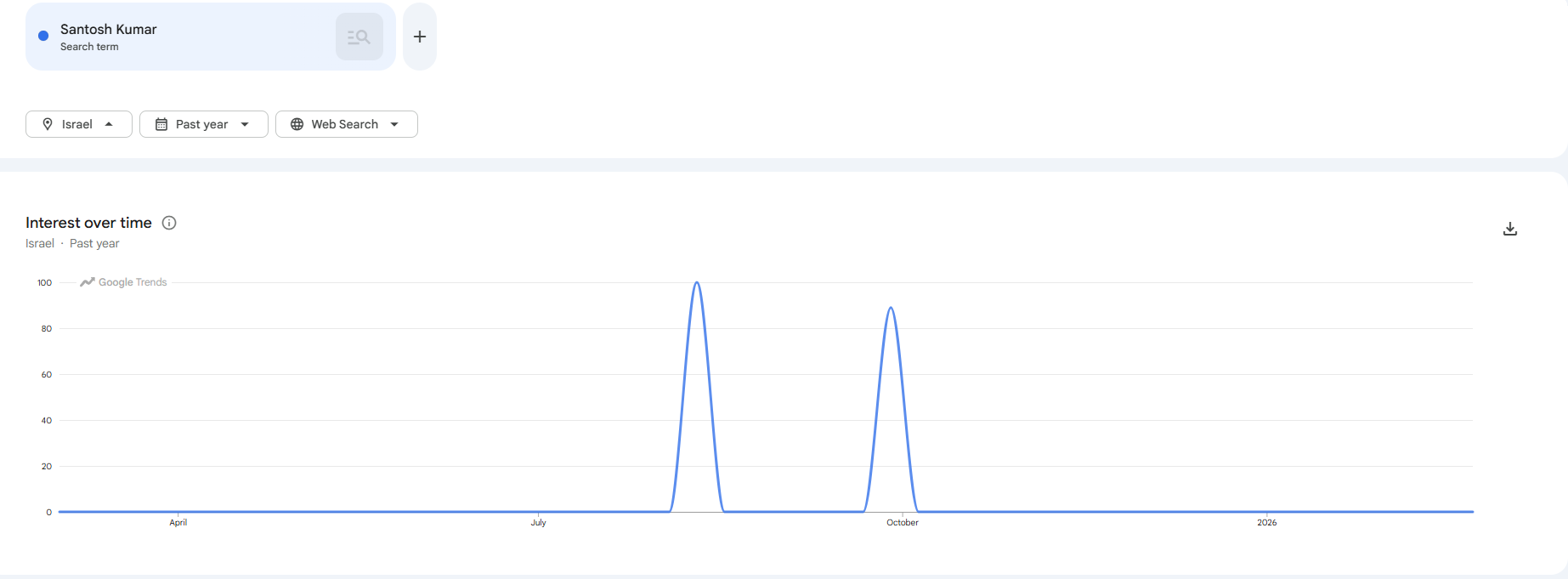Add a comparison term with plus button
Screen dimensions: 1568x579
(x=420, y=37)
